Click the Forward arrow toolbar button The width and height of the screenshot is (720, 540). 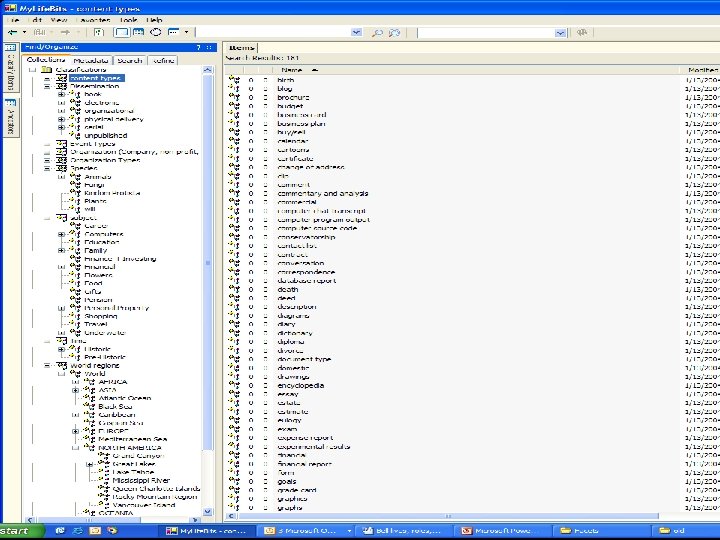pos(65,32)
